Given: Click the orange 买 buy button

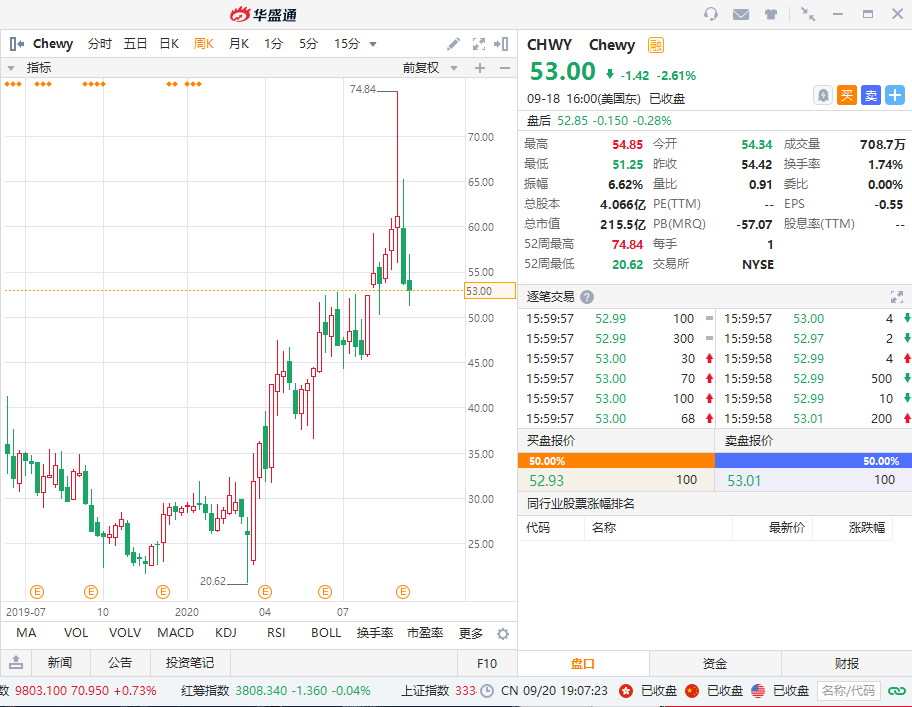Looking at the screenshot, I should 847,95.
